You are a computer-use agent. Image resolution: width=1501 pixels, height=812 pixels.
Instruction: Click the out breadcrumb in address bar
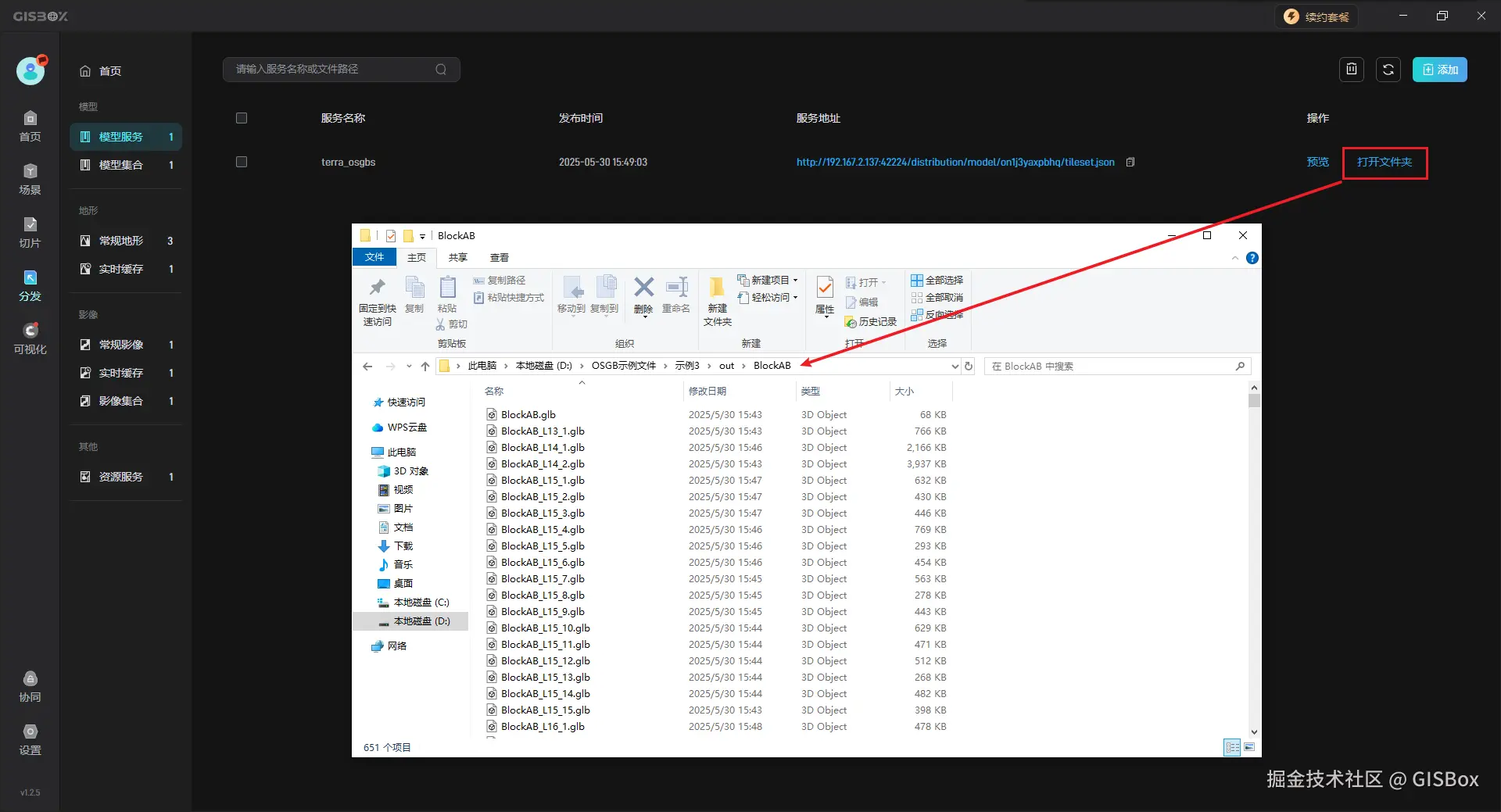coord(726,366)
